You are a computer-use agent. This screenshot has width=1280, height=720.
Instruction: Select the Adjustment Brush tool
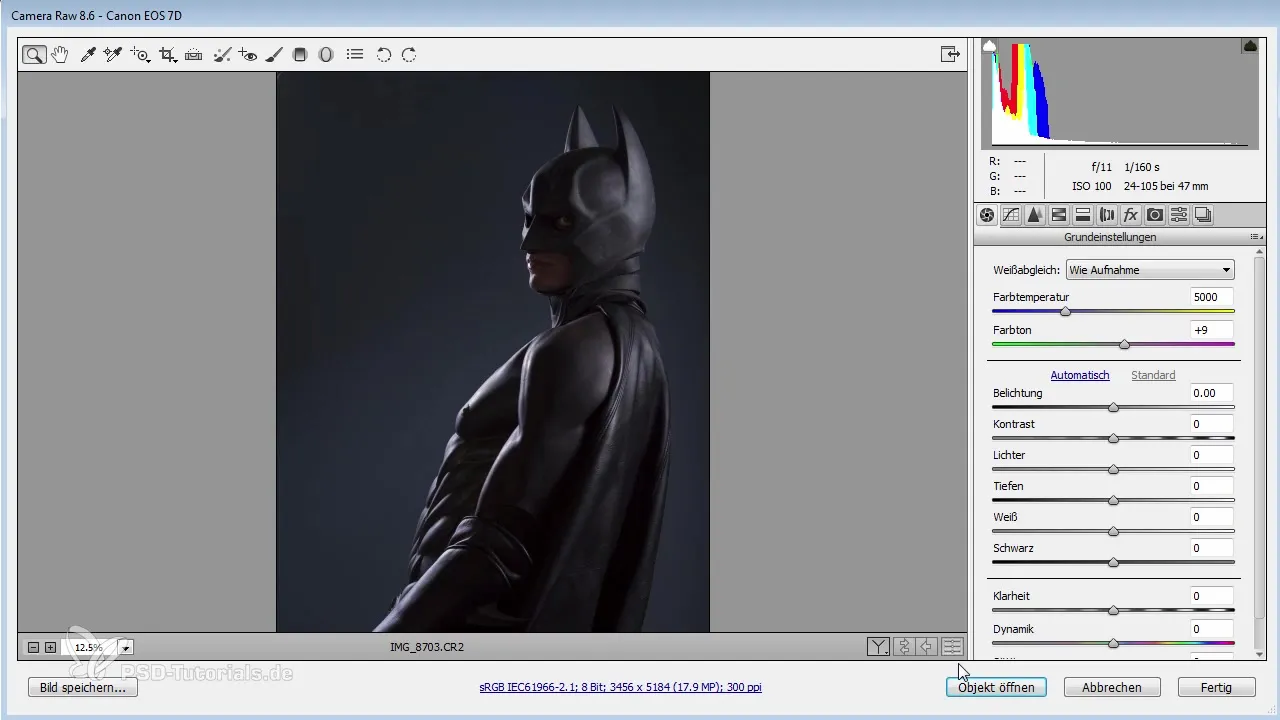click(x=274, y=55)
